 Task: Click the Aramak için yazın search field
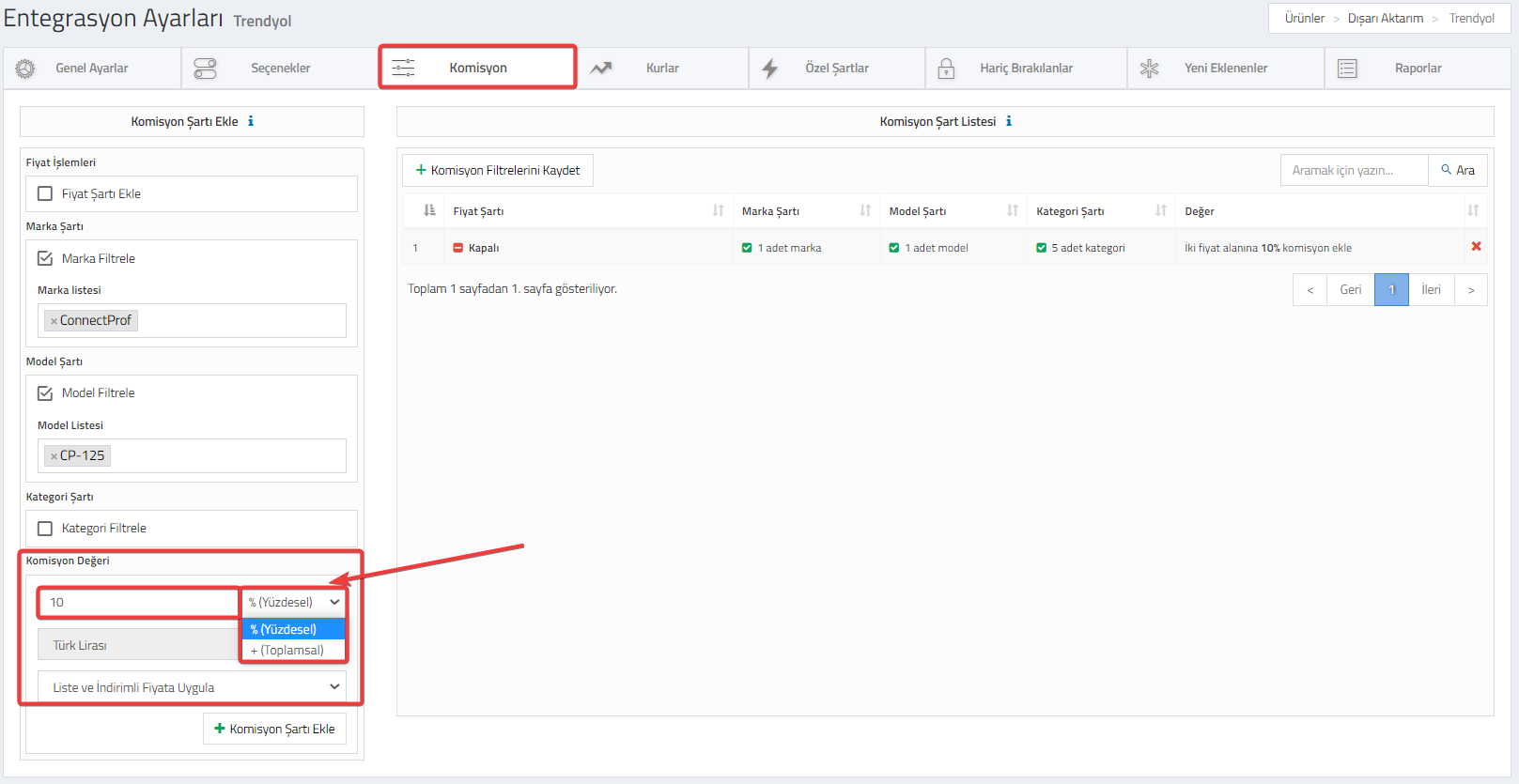pos(1354,170)
